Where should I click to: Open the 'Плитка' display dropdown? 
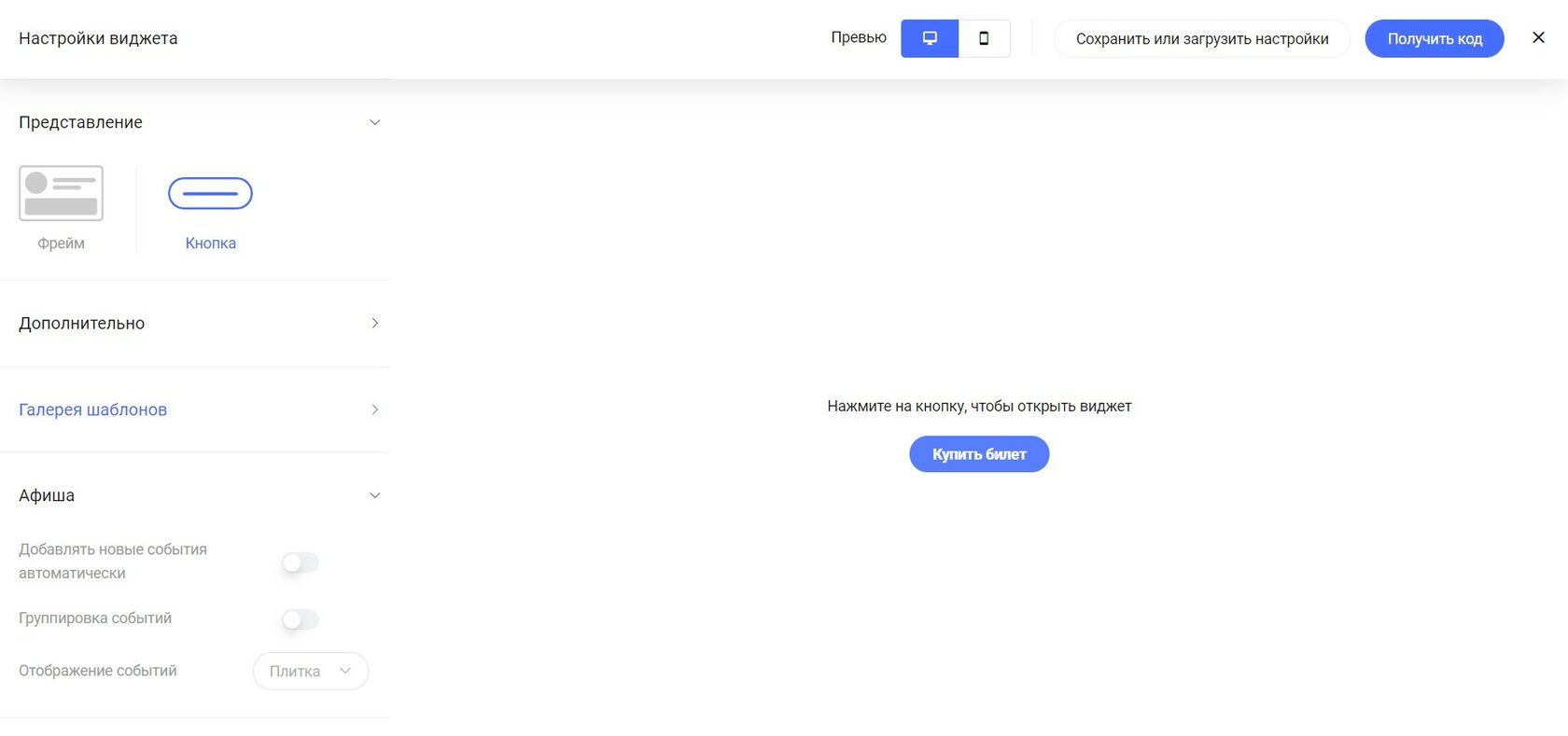(311, 671)
